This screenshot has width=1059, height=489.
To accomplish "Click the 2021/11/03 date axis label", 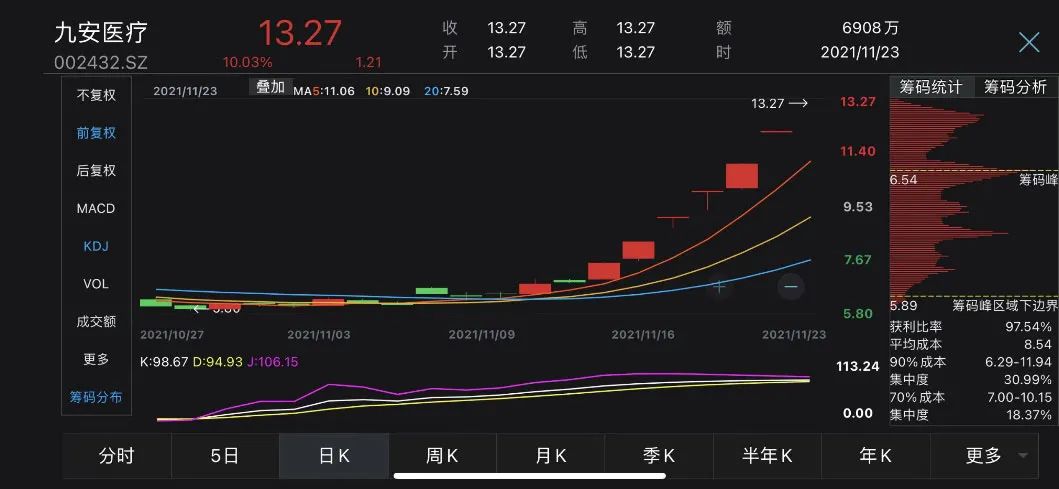I will click(319, 335).
